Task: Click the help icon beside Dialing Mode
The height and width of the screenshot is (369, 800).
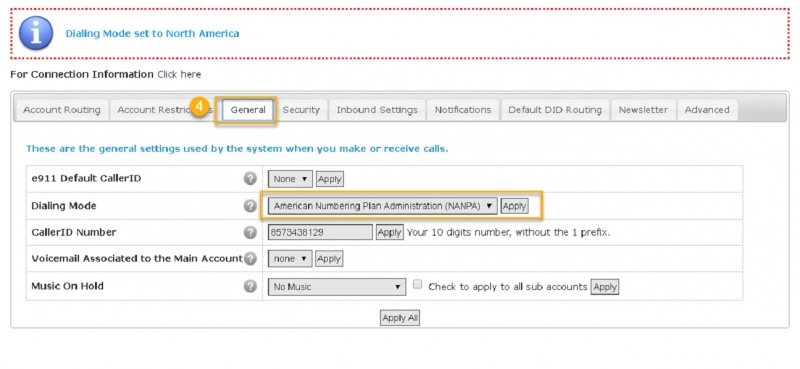Action: tap(250, 206)
